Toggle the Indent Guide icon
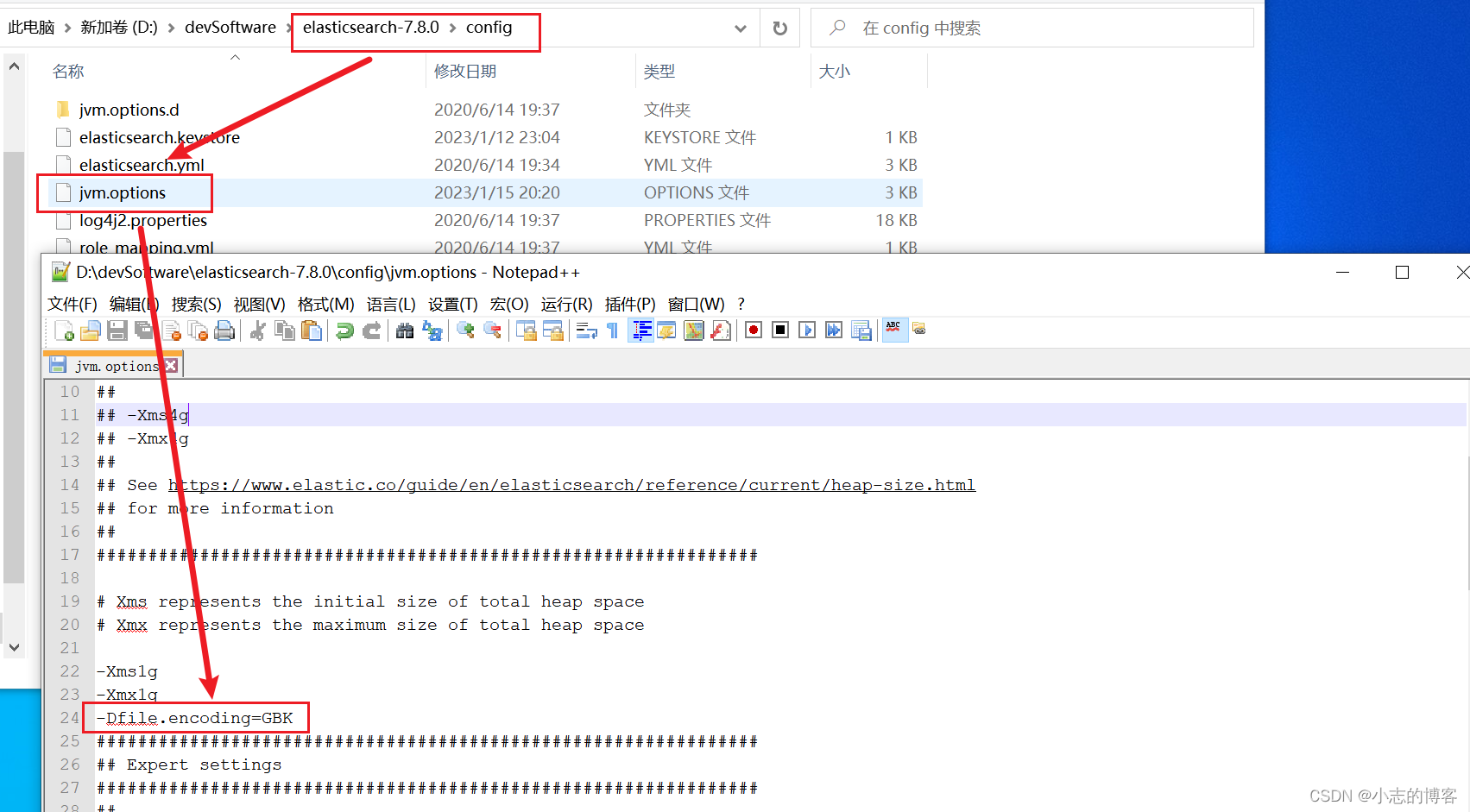The width and height of the screenshot is (1470, 812). click(x=640, y=330)
